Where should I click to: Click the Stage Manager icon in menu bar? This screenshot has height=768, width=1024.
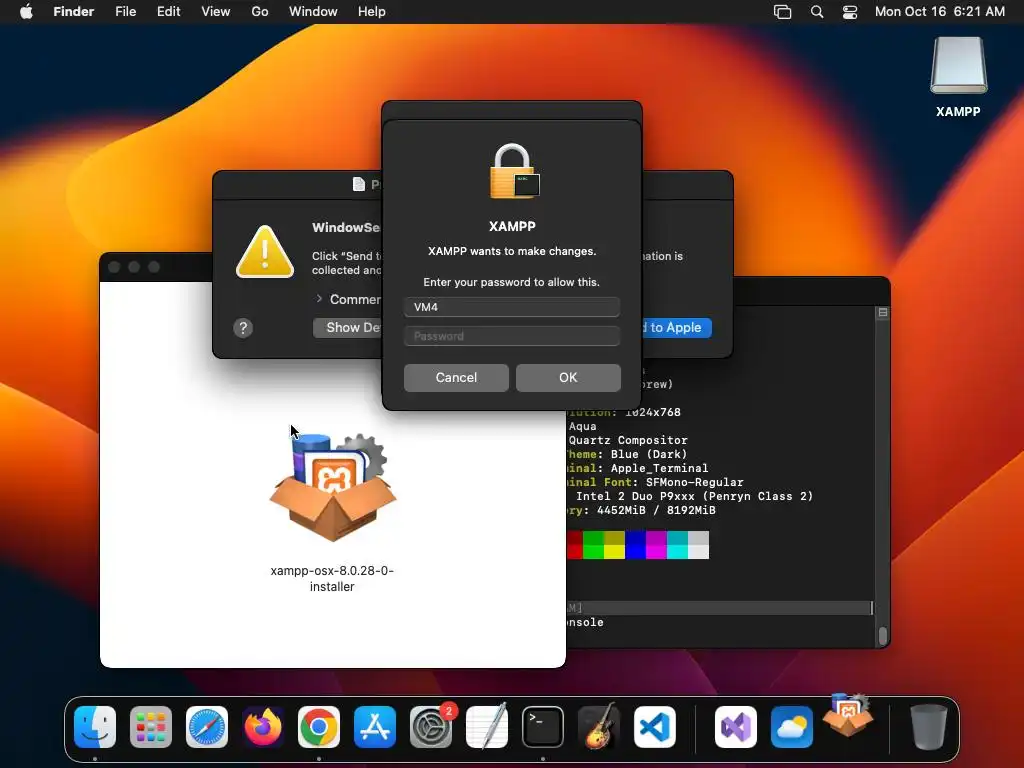pyautogui.click(x=782, y=11)
